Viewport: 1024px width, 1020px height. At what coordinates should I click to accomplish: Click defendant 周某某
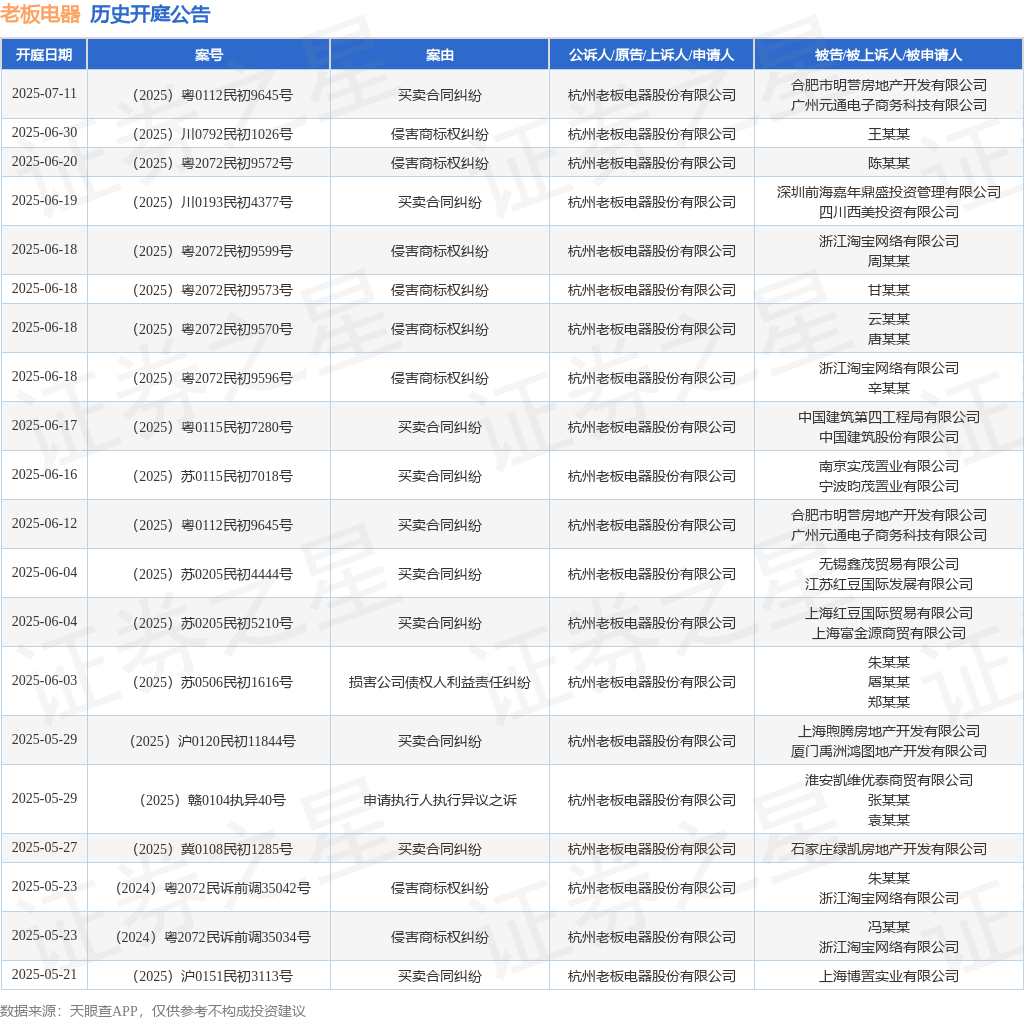tap(889, 261)
